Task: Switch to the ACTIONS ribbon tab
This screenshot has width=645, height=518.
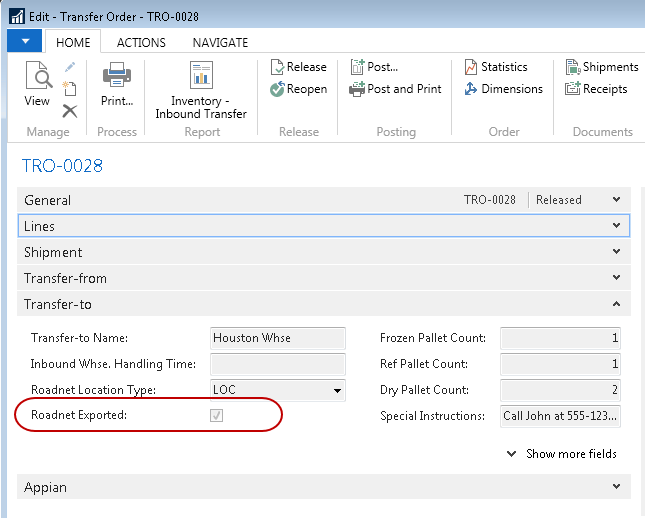Action: pyautogui.click(x=141, y=43)
